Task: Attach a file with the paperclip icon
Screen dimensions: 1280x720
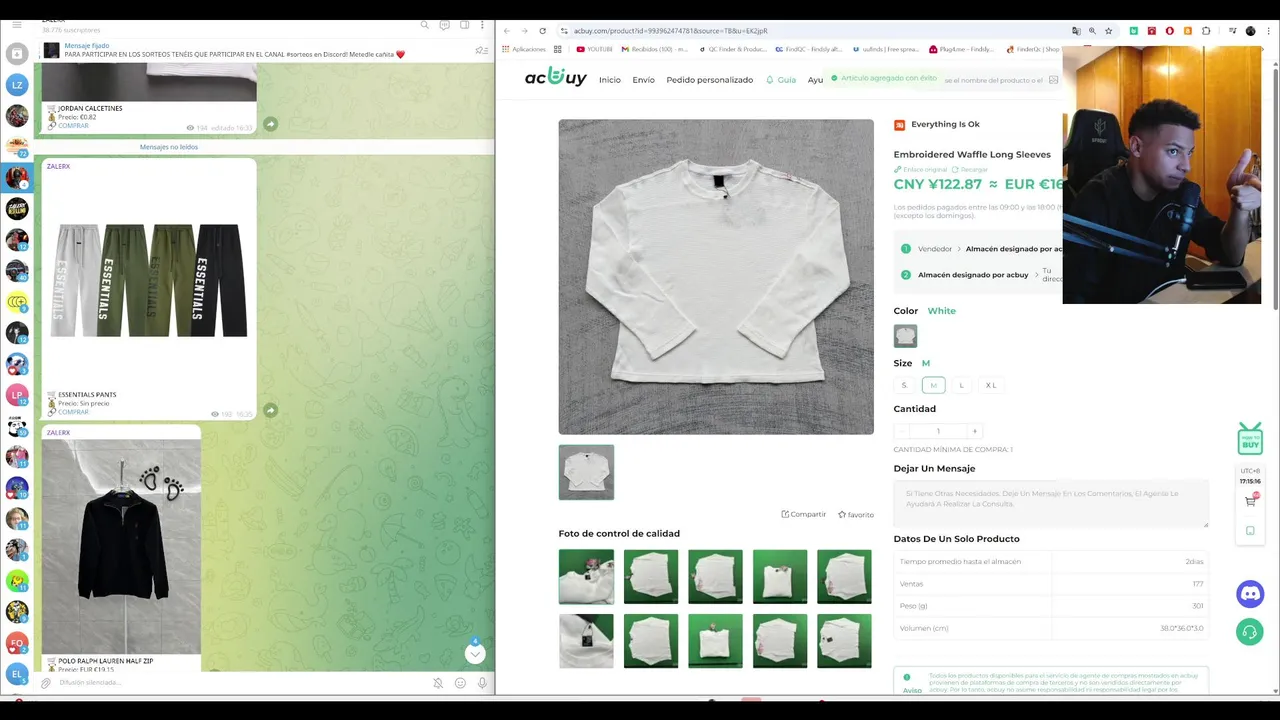Action: (x=45, y=683)
